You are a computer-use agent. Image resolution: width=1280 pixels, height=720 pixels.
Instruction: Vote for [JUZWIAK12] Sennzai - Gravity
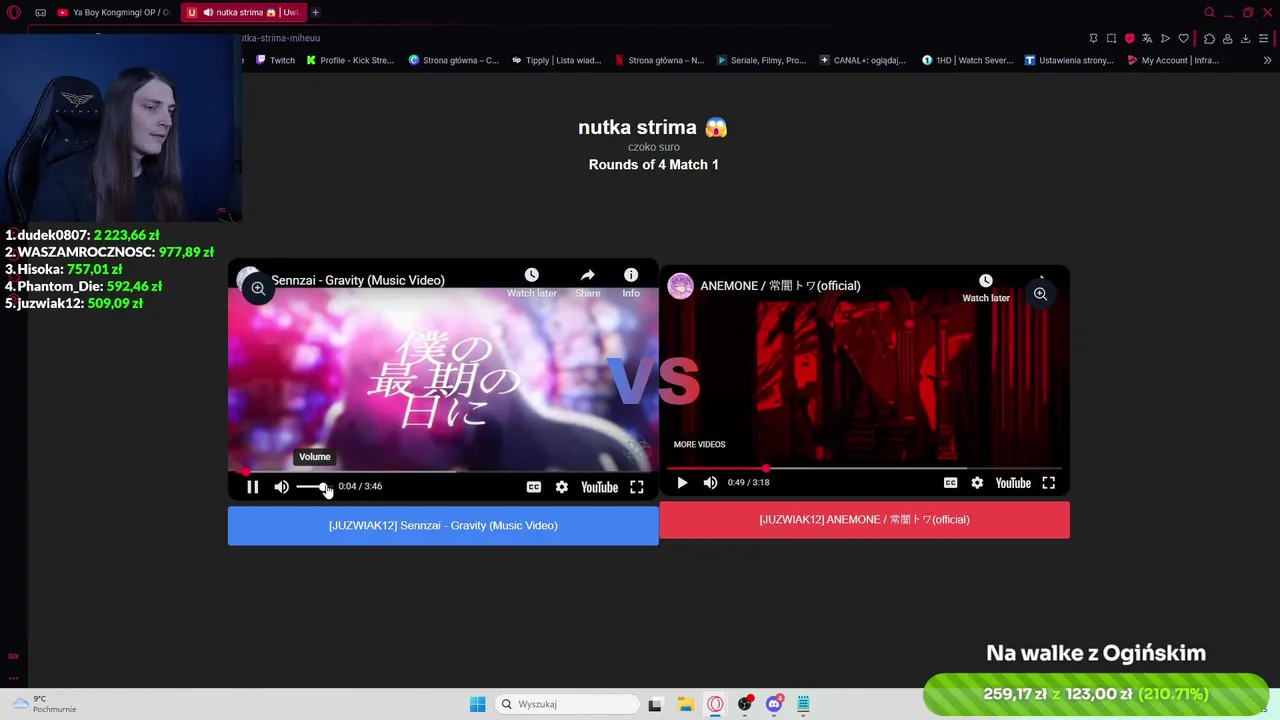coord(443,525)
